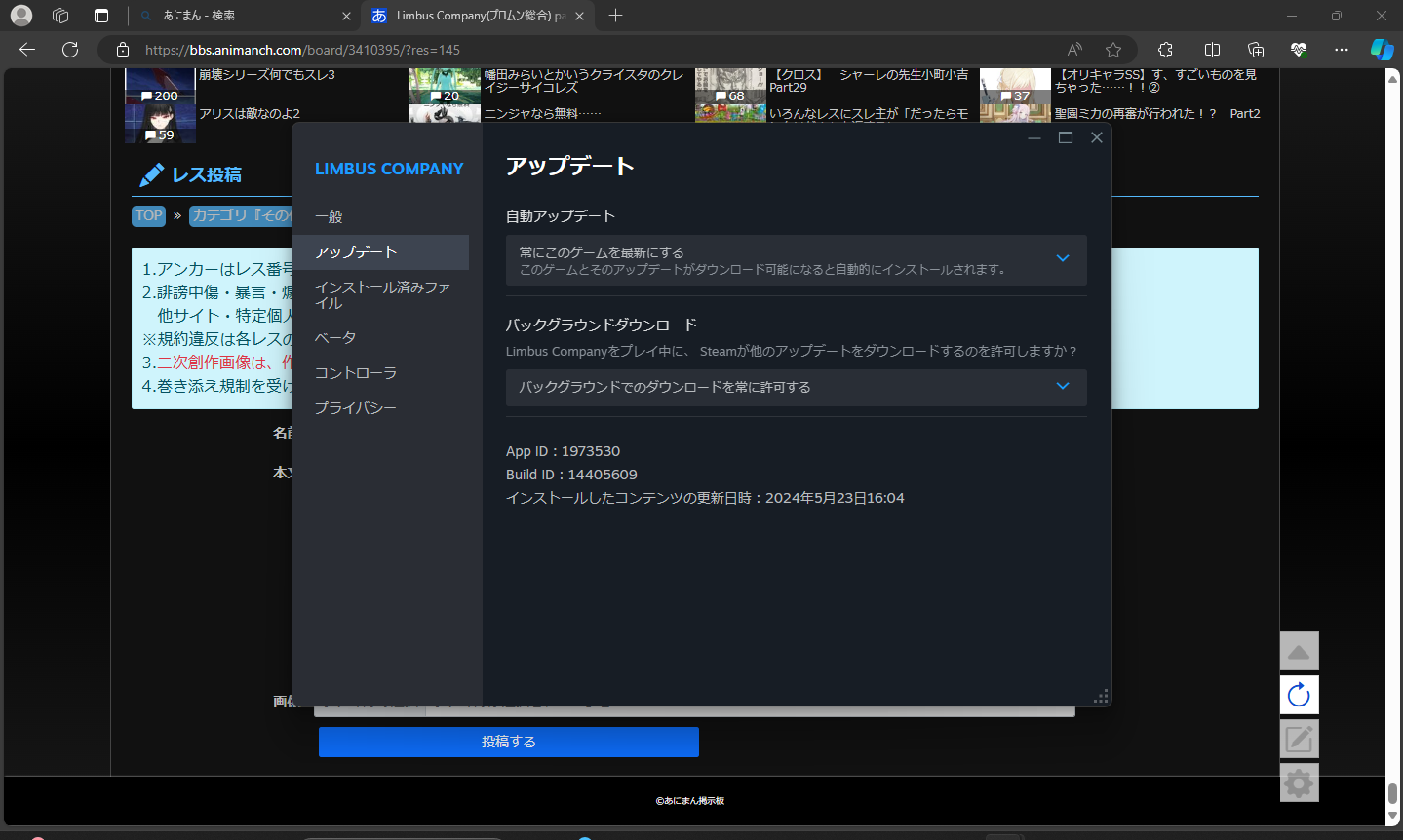Open thread 崩壊シリーズ何でもスレ3
This screenshot has width=1403, height=840.
[x=267, y=75]
